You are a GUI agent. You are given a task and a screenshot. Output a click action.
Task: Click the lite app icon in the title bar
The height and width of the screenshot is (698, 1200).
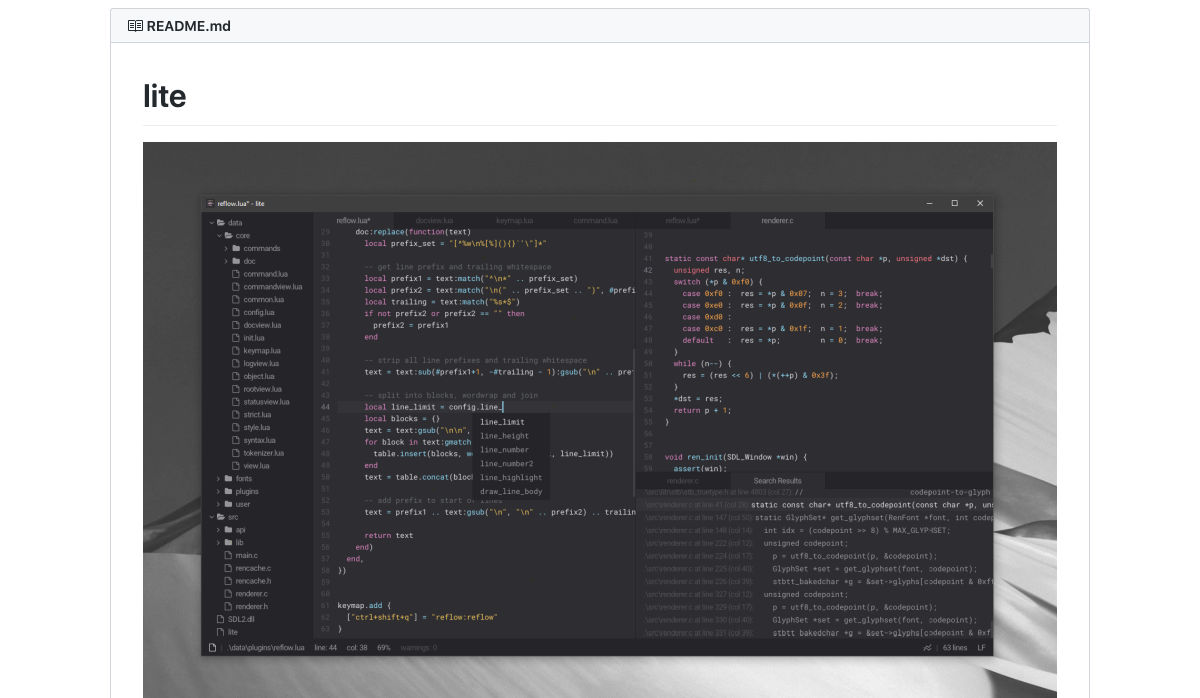tap(210, 203)
